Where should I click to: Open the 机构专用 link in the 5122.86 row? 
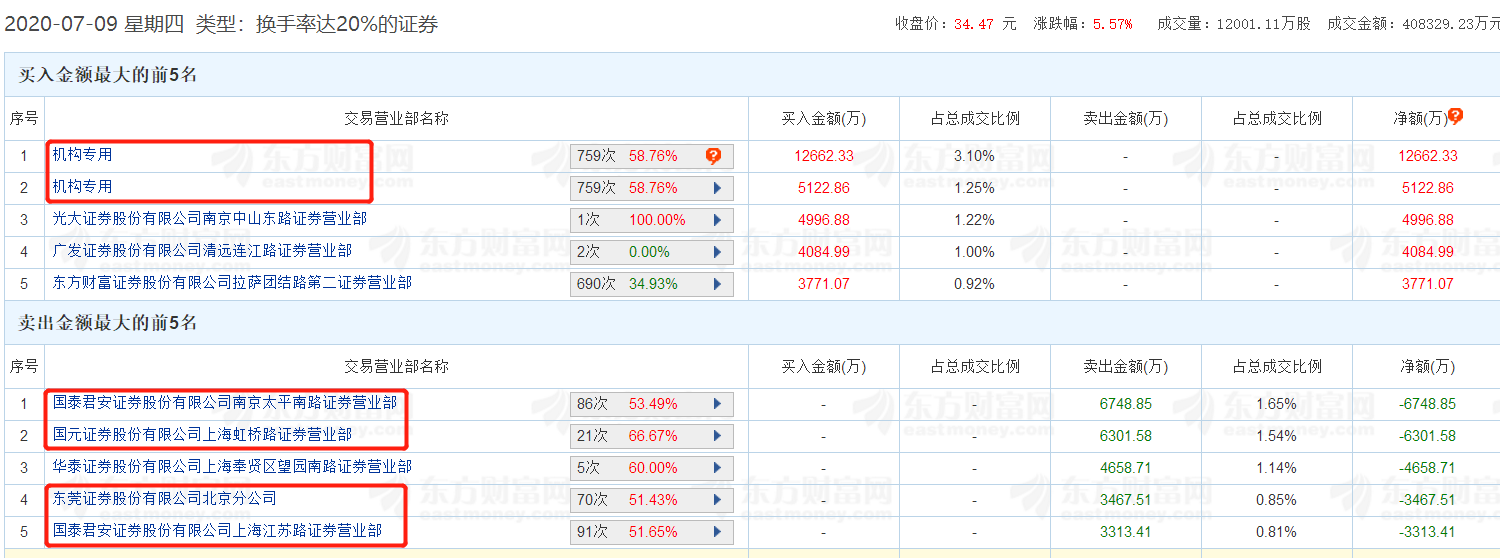(82, 187)
